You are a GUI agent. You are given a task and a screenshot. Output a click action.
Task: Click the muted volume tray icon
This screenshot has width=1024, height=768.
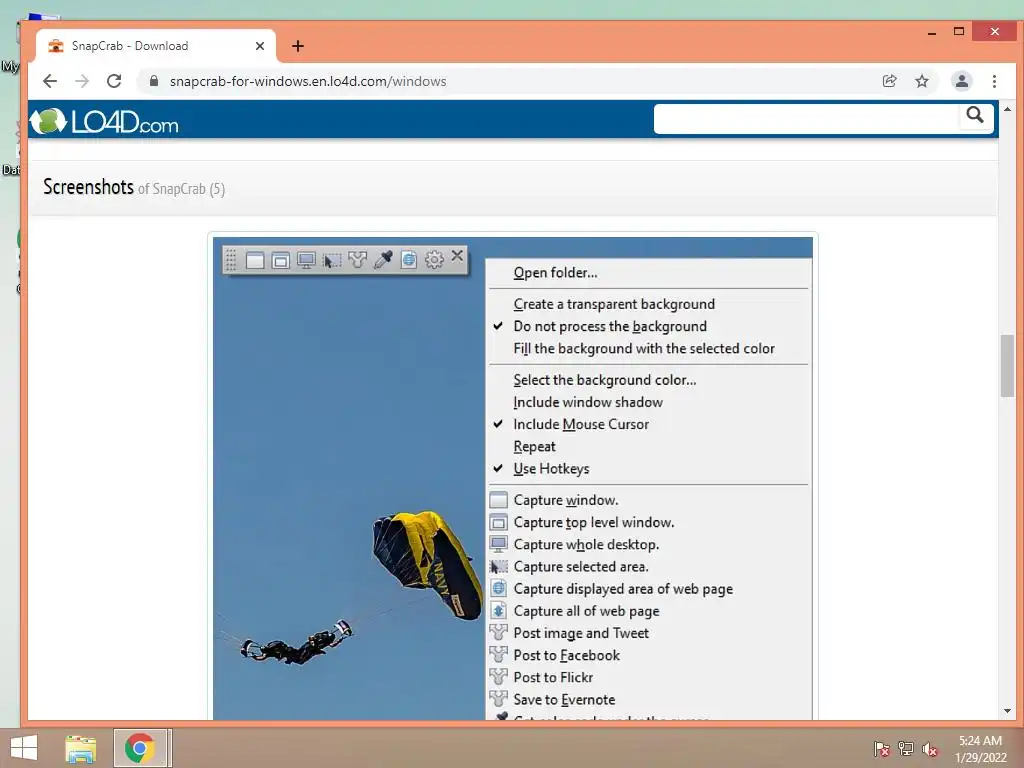930,749
